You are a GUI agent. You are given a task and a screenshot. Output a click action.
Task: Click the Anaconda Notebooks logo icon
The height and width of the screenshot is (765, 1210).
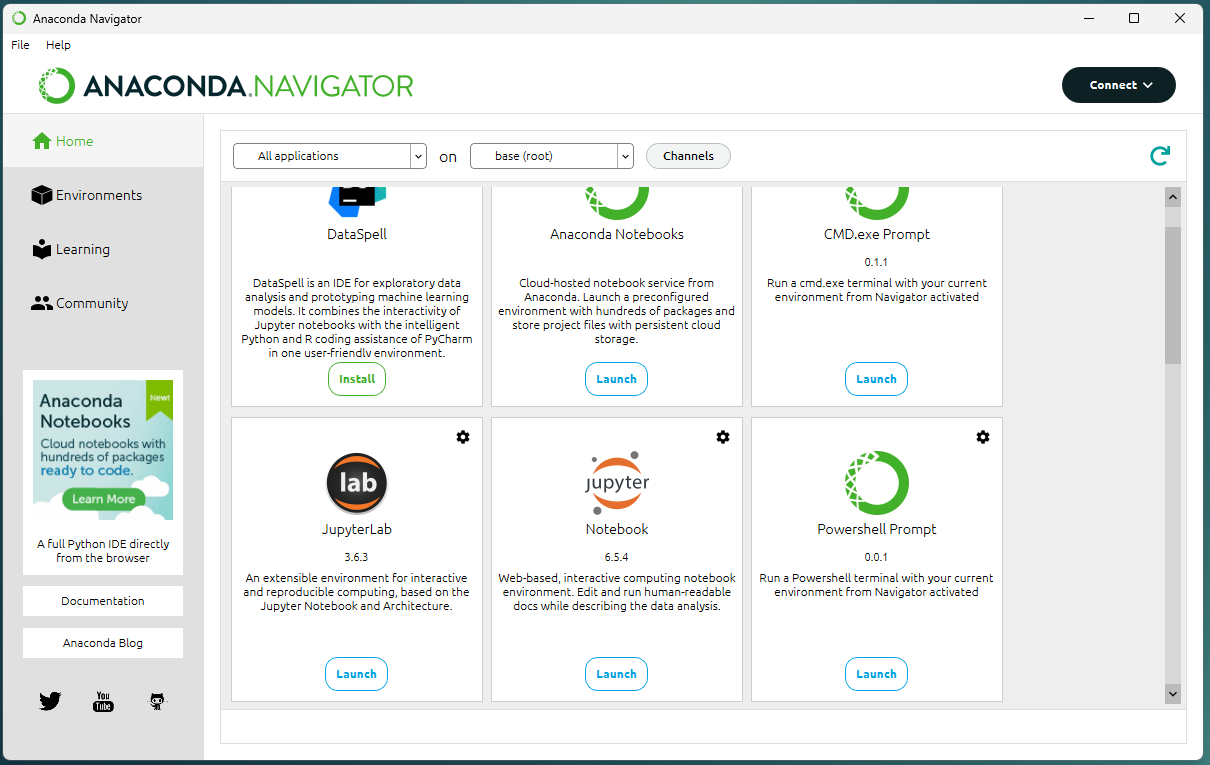(617, 203)
